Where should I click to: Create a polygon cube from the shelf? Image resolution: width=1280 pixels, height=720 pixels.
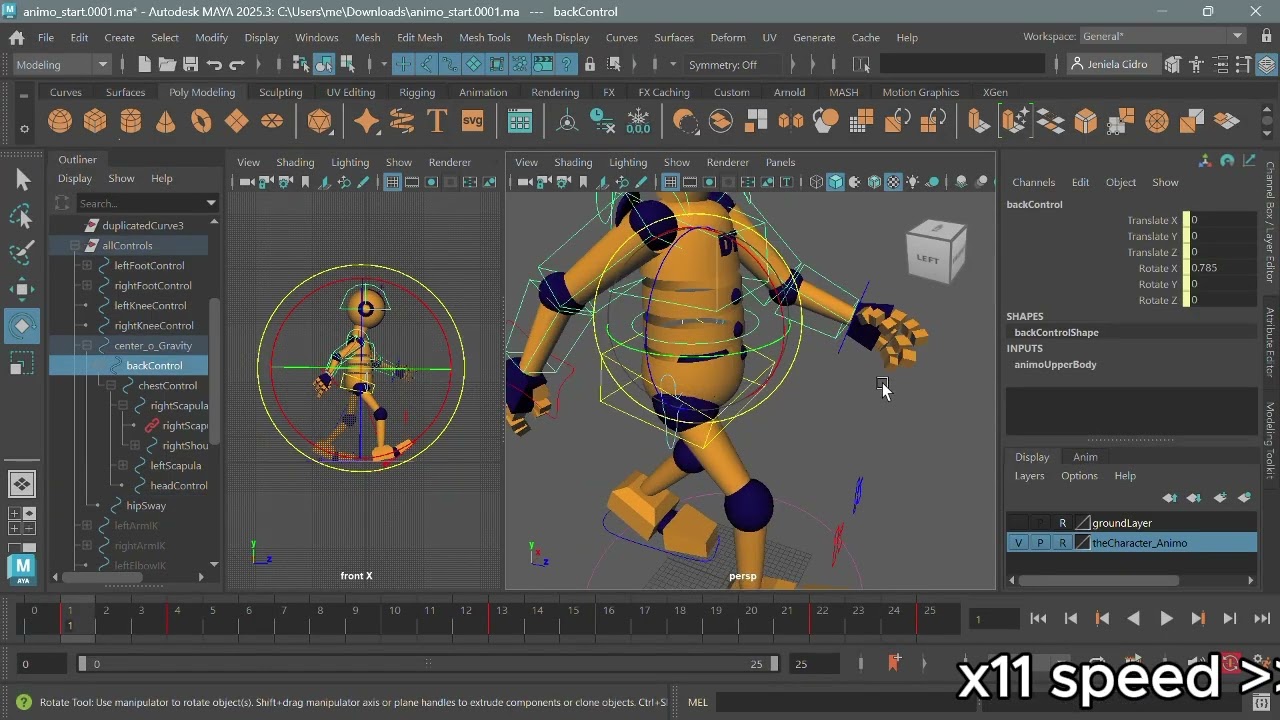click(x=95, y=122)
